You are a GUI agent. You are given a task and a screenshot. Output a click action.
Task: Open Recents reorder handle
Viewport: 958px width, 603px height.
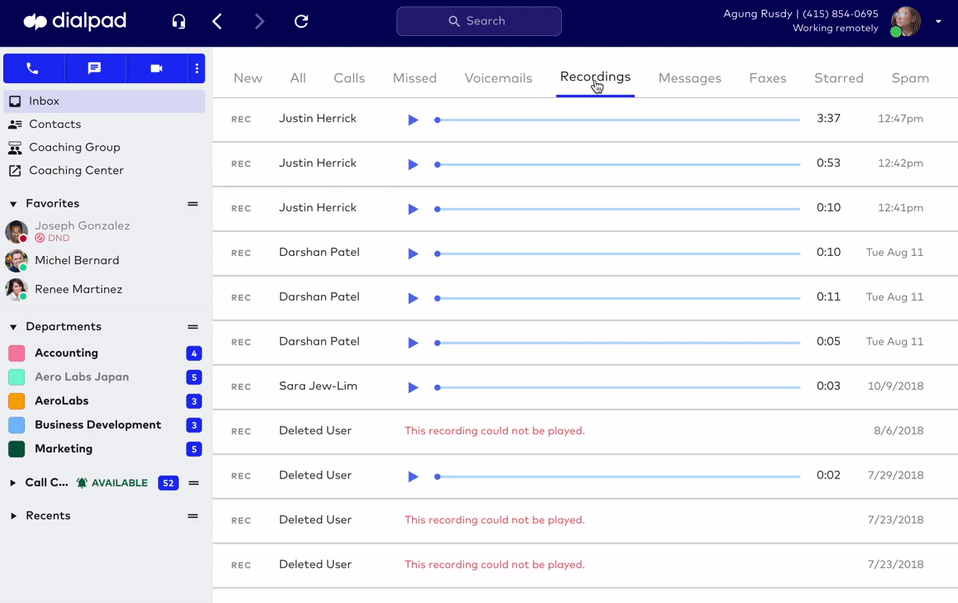pos(193,516)
